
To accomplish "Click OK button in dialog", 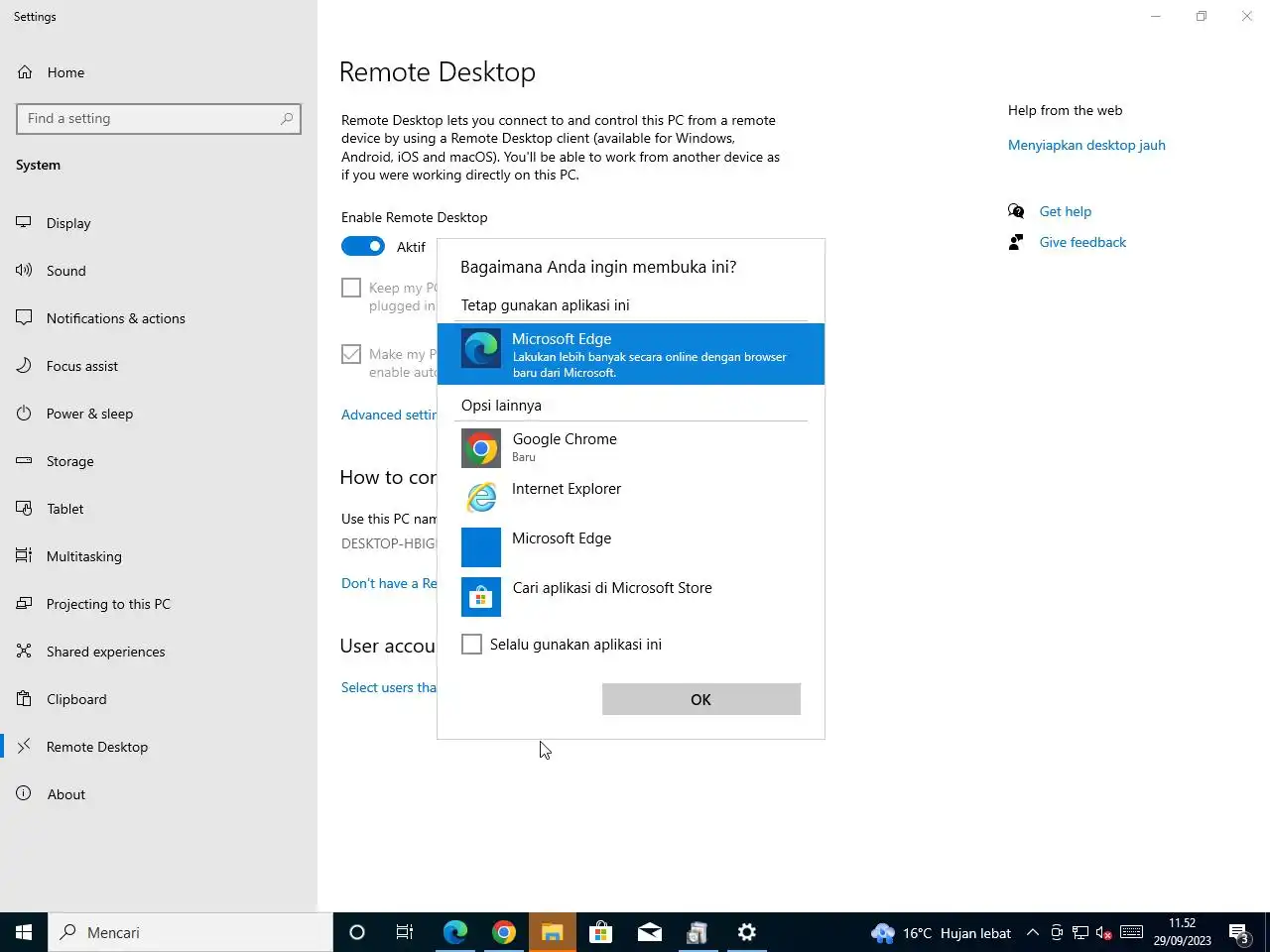I will point(701,699).
